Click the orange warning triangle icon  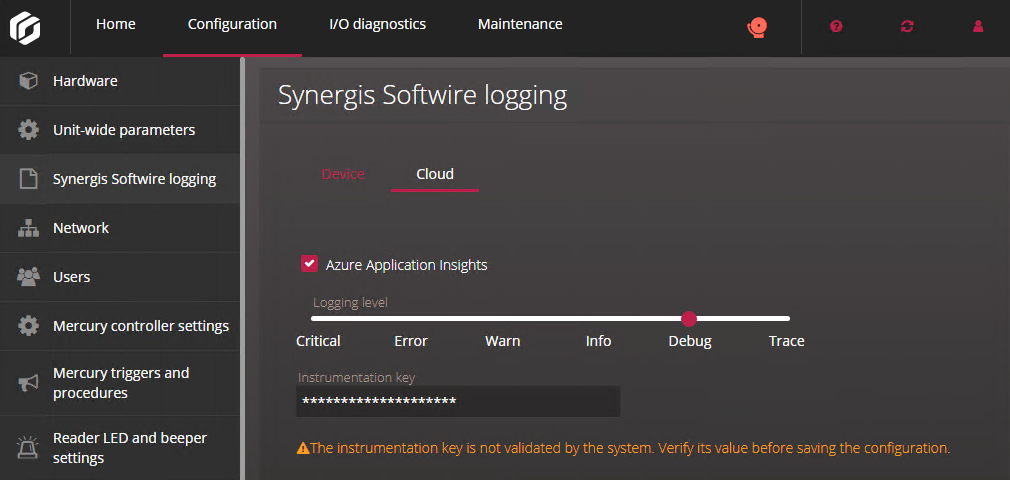(x=303, y=448)
